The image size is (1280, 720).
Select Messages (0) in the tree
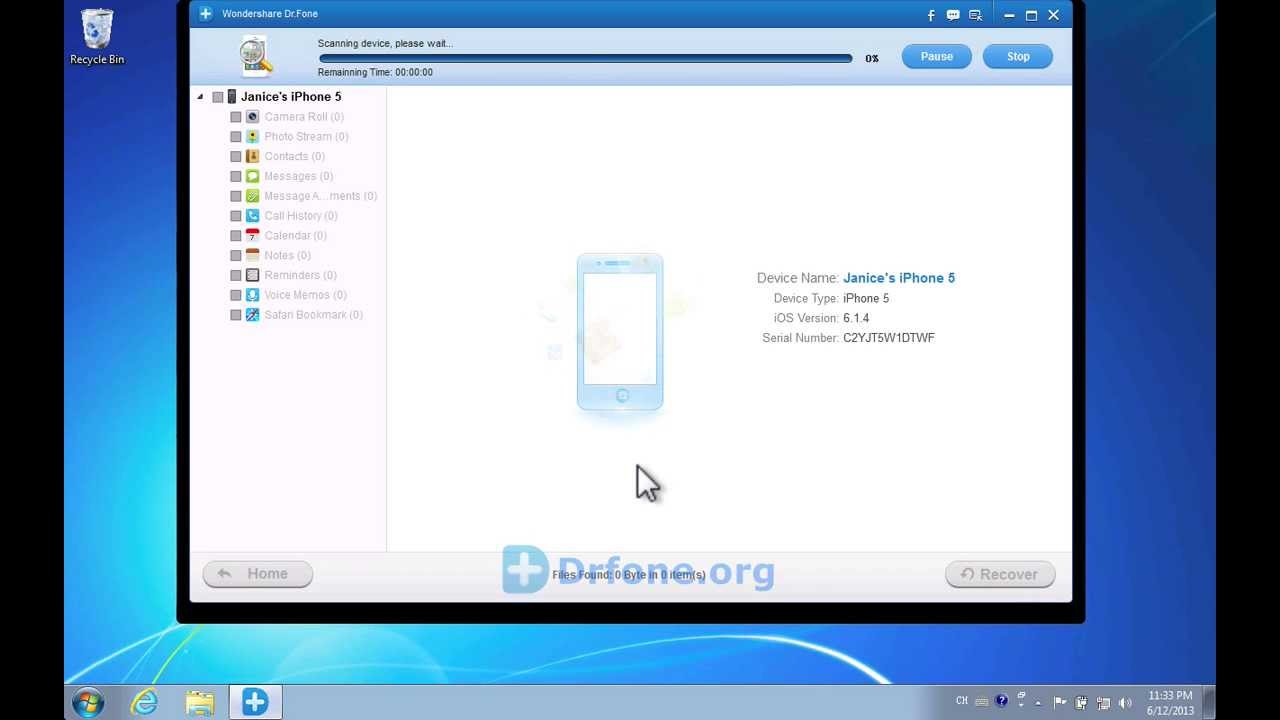(x=299, y=176)
